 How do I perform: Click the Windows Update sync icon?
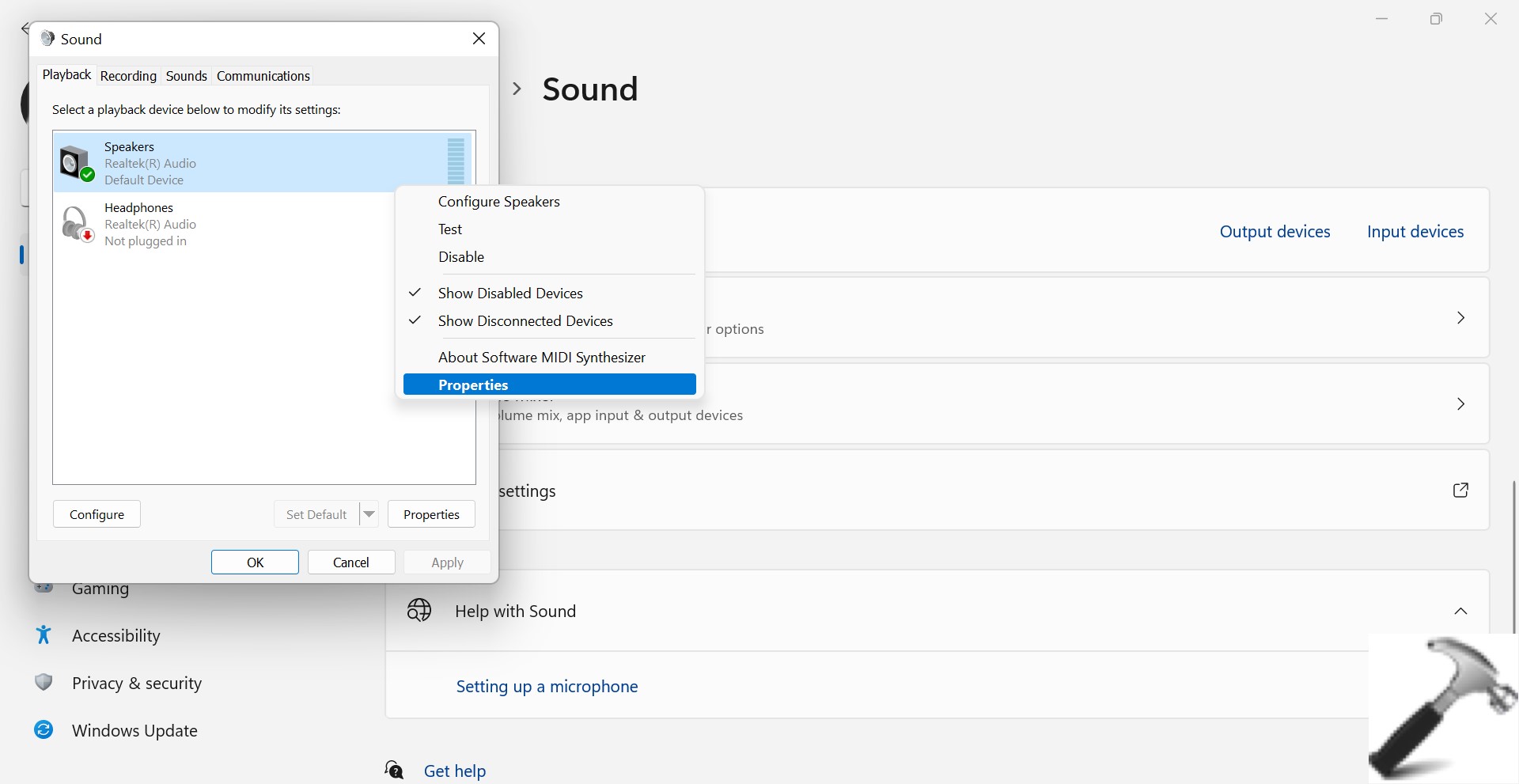tap(44, 730)
